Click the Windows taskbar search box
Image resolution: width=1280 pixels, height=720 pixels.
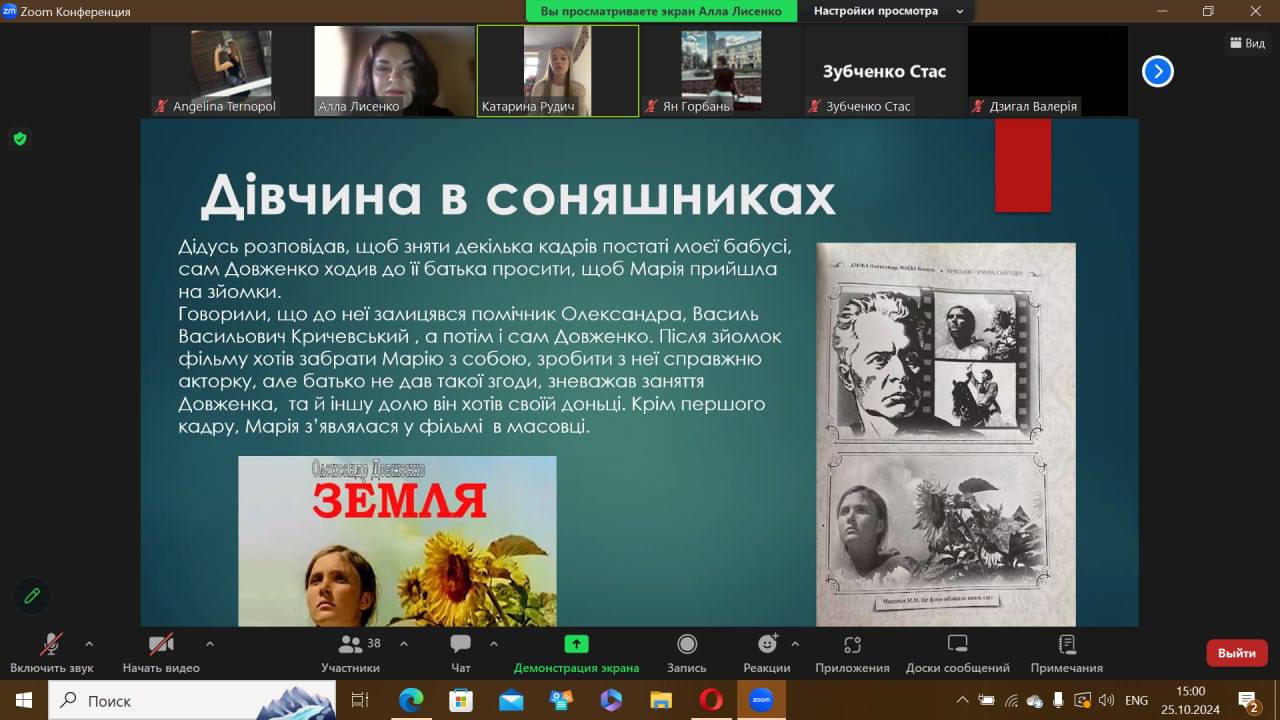(192, 700)
